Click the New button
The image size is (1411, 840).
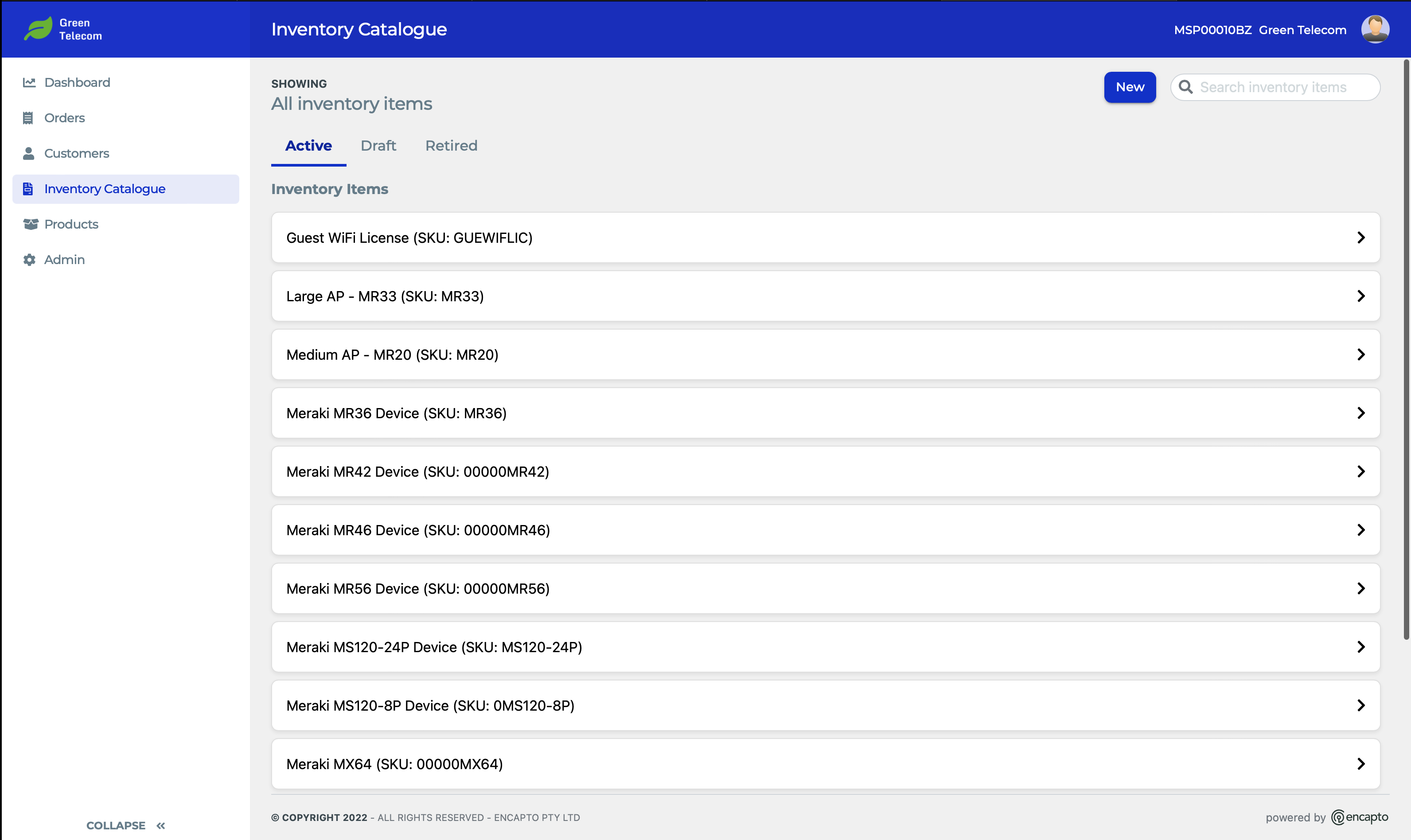1130,87
